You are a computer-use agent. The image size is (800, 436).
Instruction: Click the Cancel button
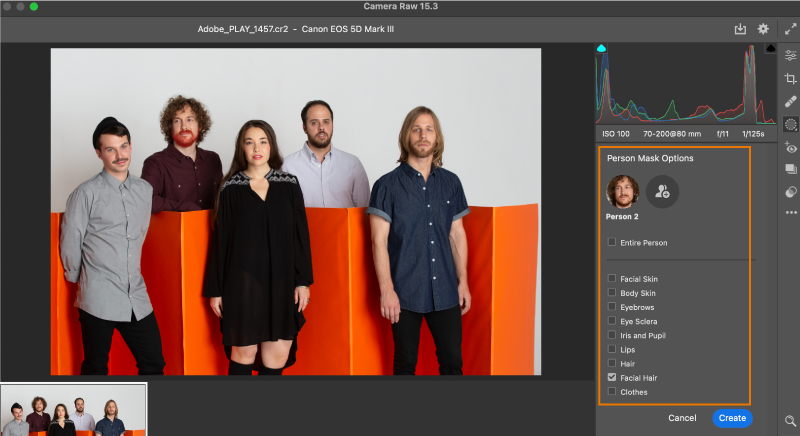682,418
